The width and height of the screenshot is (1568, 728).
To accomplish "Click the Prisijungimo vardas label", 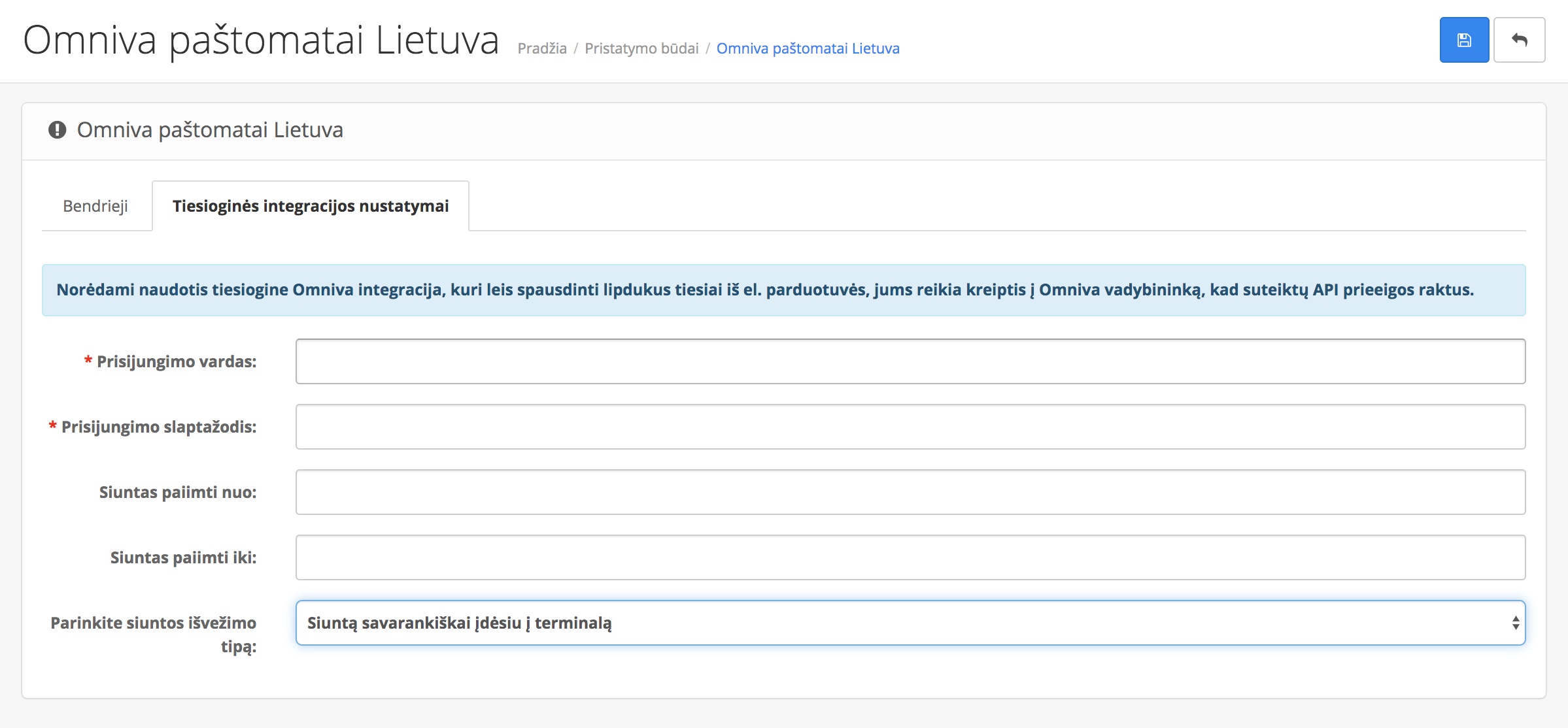I will tap(171, 361).
